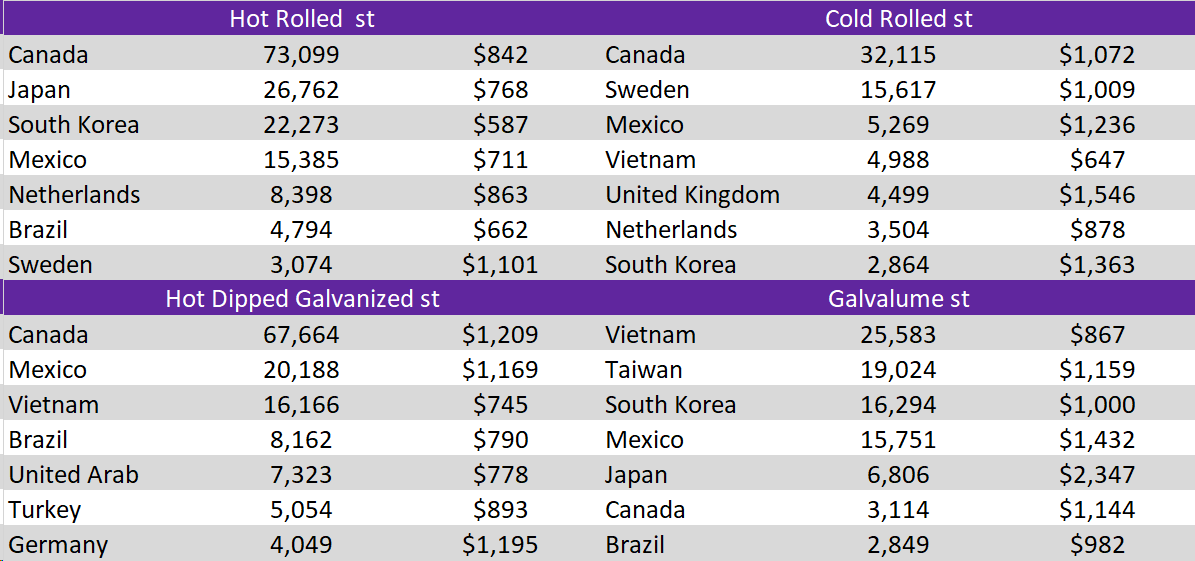1195x561 pixels.
Task: Select the Cold Rolled st header
Action: [898, 19]
